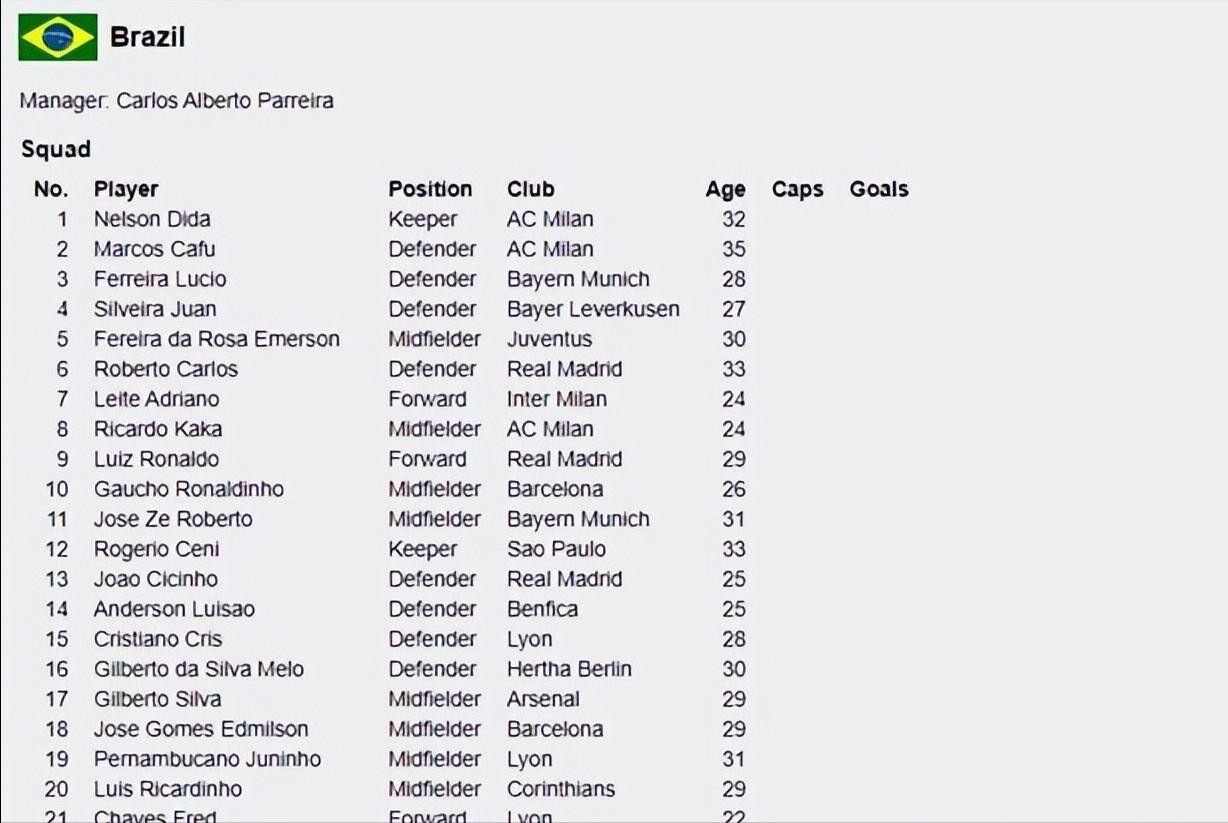Click the Position column header
This screenshot has height=823, width=1228.
pos(430,189)
